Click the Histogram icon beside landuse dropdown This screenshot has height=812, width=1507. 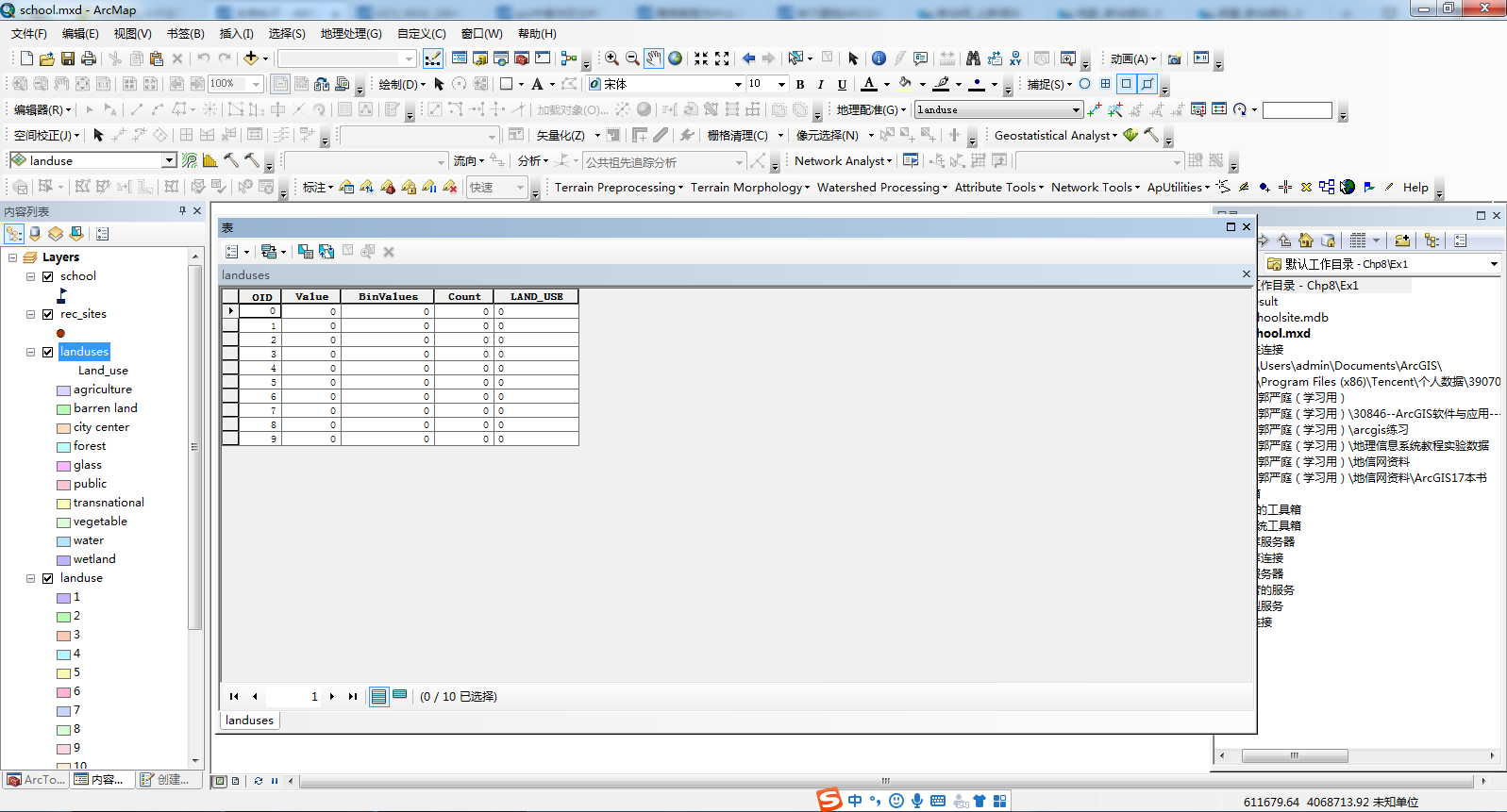pos(209,161)
